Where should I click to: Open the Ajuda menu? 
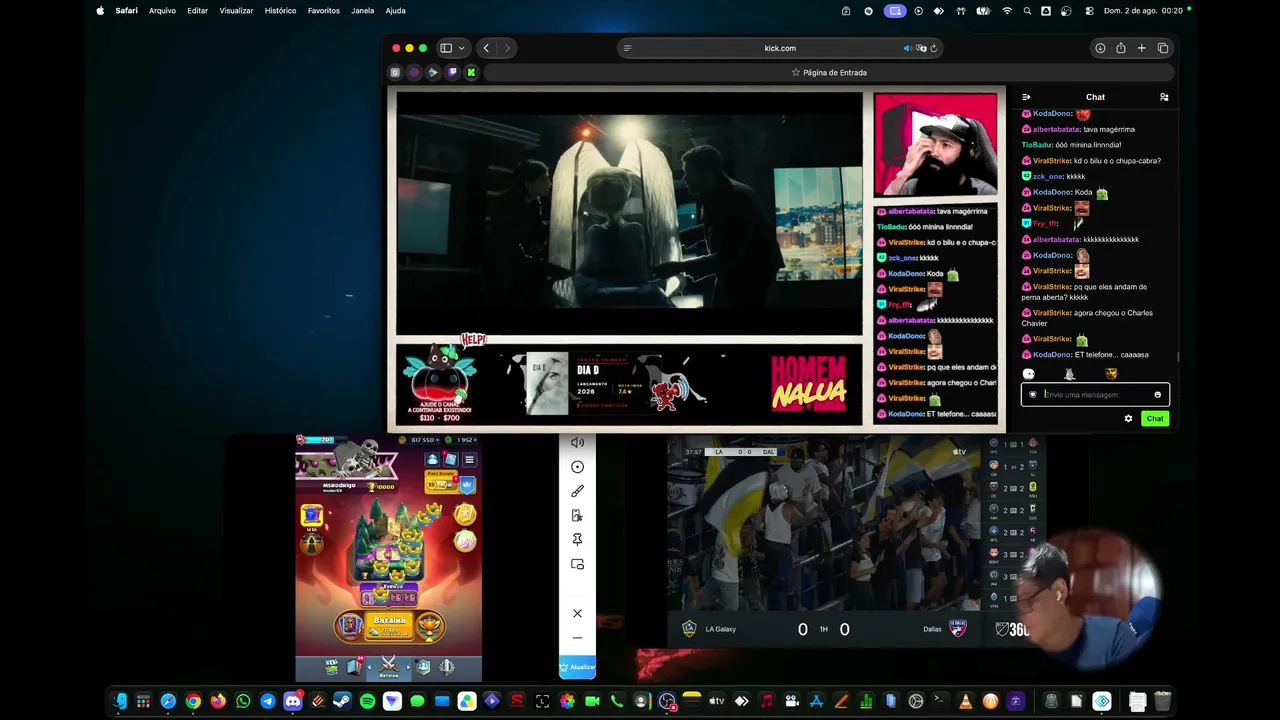(395, 11)
